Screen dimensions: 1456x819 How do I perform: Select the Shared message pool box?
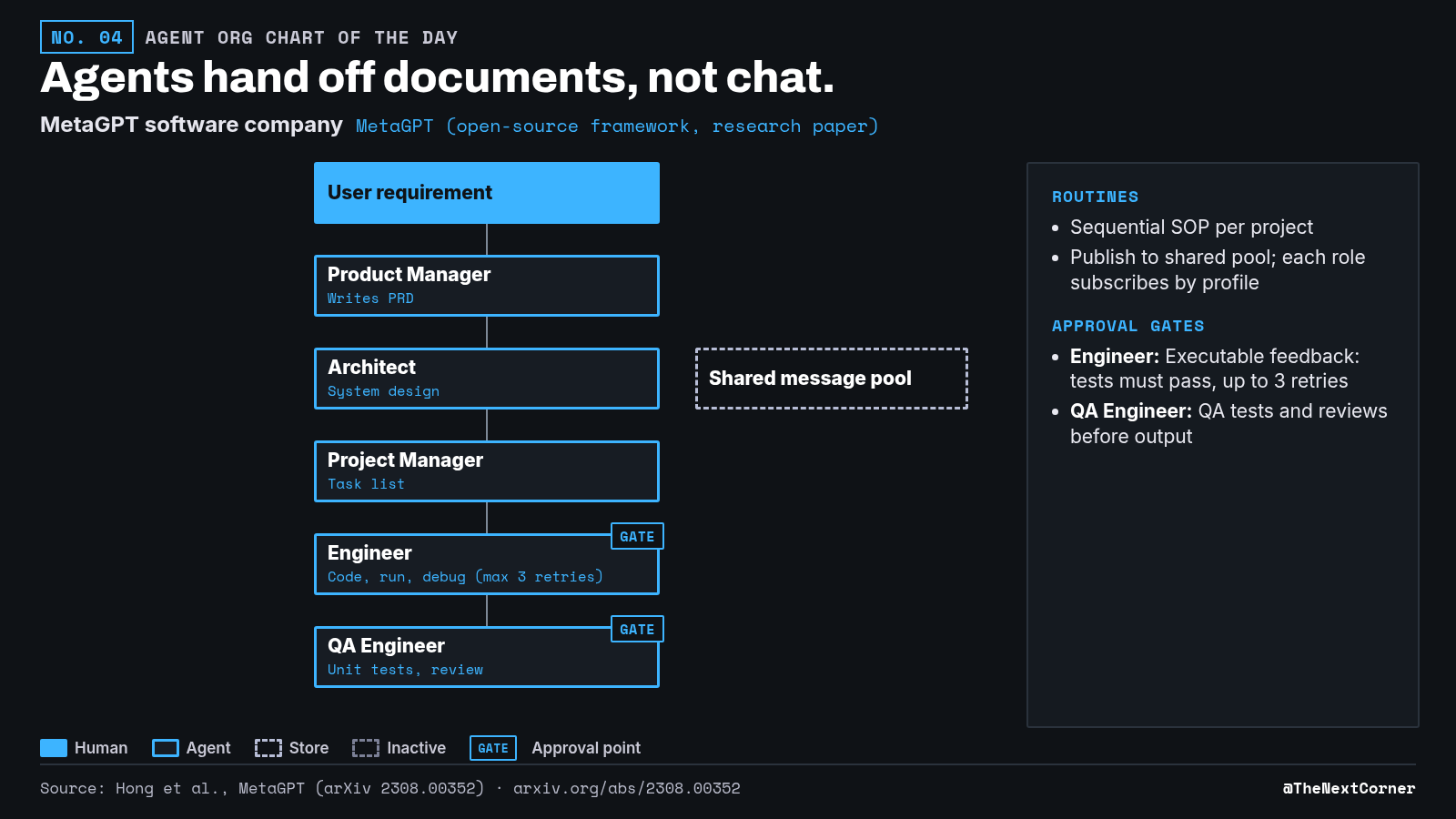[x=832, y=379]
